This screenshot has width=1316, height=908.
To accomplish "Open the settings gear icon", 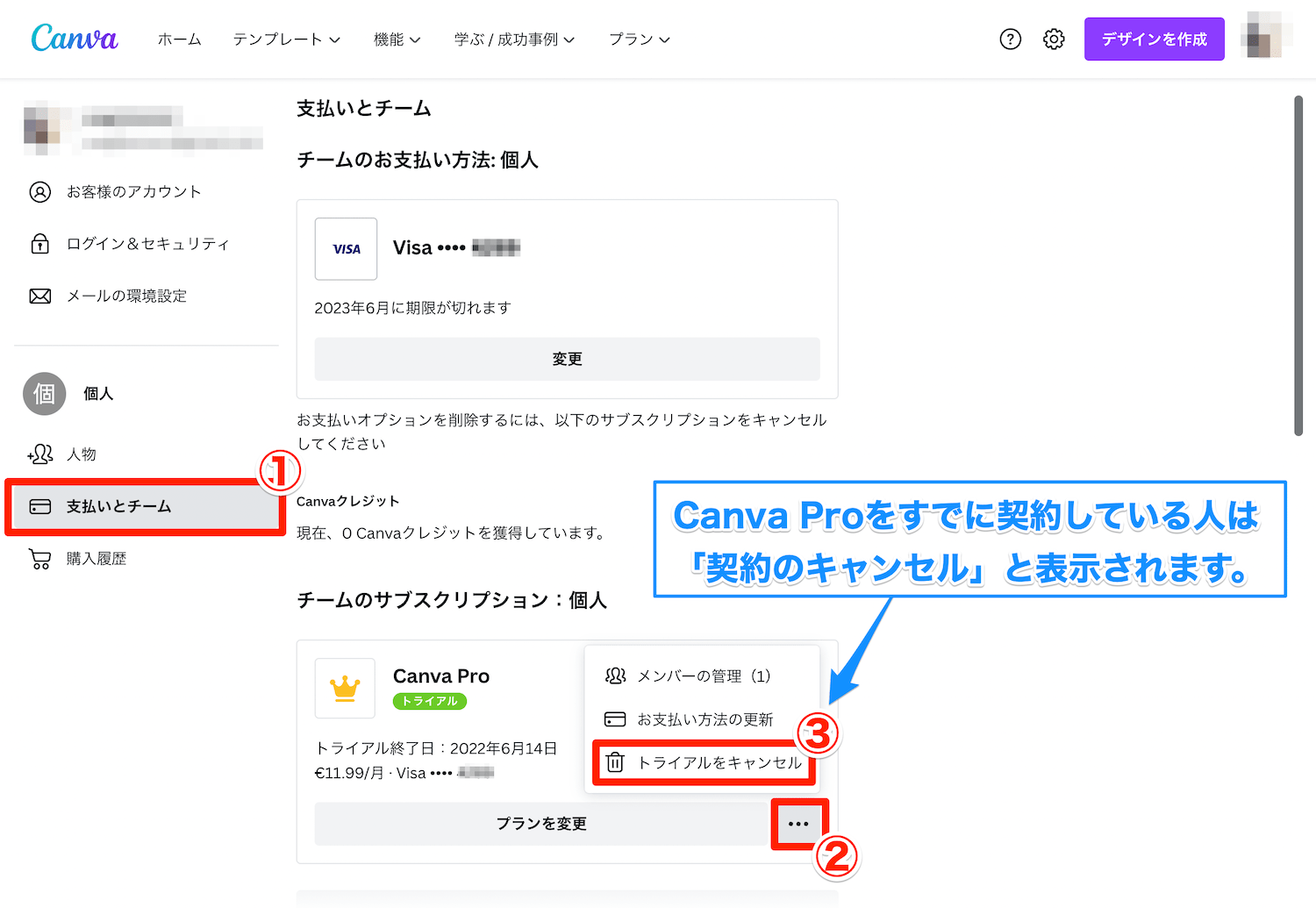I will (x=1054, y=39).
